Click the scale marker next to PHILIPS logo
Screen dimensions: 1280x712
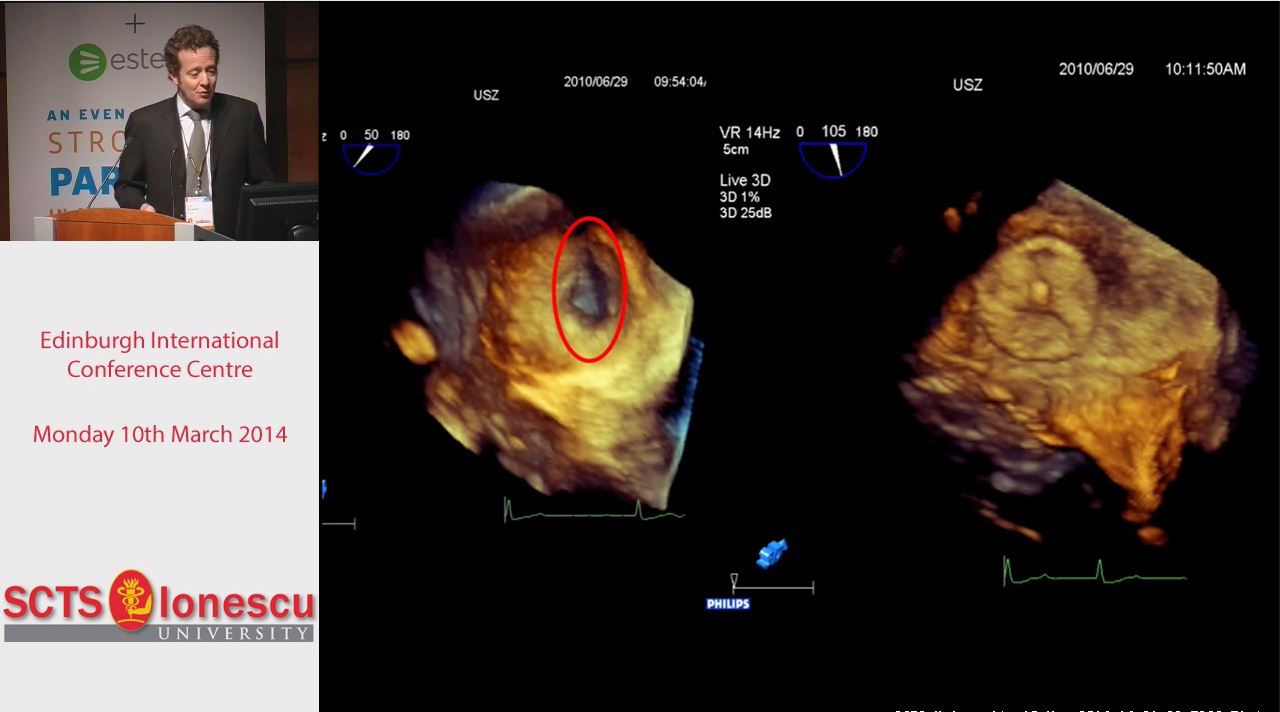click(x=773, y=584)
